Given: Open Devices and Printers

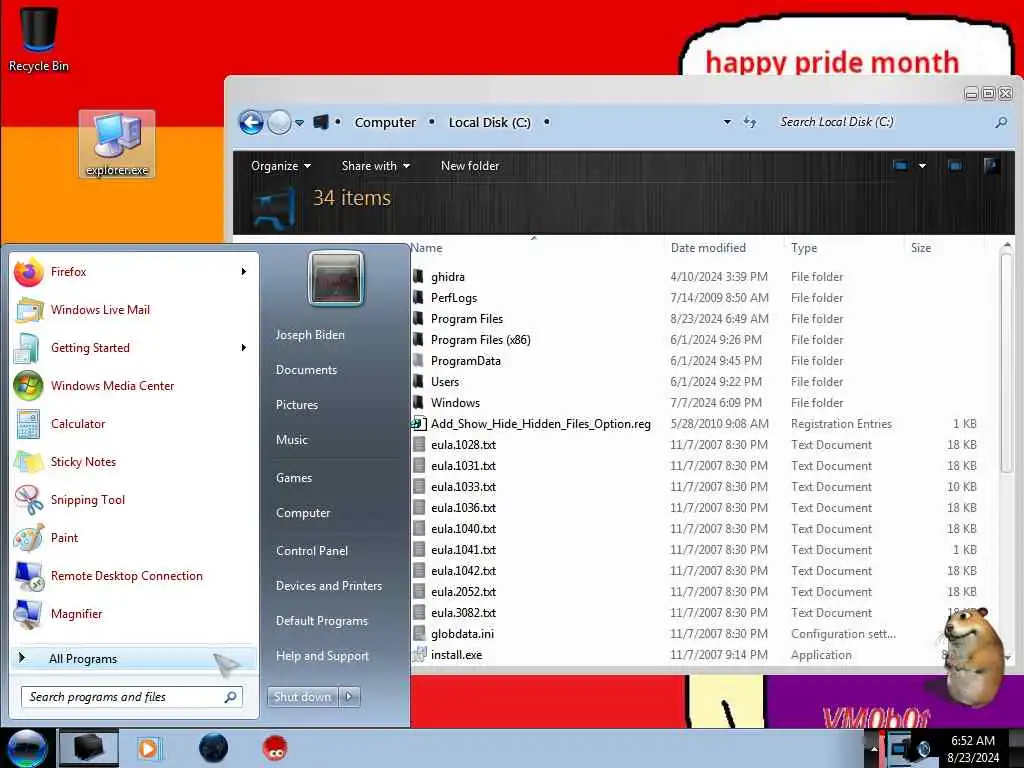Looking at the screenshot, I should click(x=328, y=586).
